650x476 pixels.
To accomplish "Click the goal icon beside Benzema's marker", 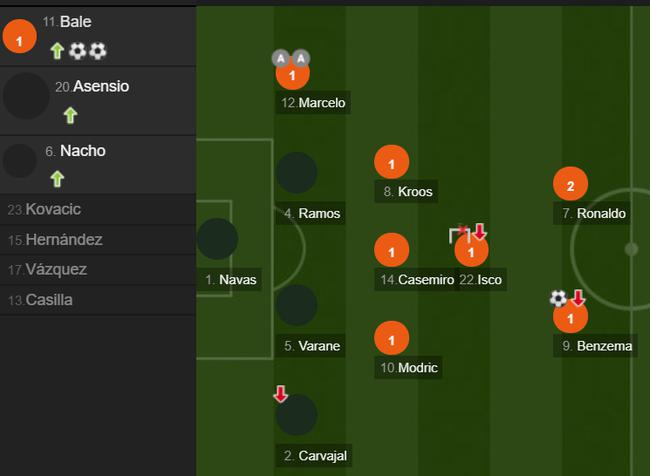I will [558, 298].
